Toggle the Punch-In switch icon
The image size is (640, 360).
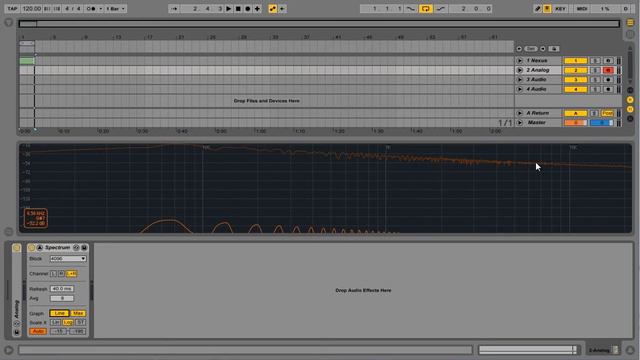pos(411,9)
